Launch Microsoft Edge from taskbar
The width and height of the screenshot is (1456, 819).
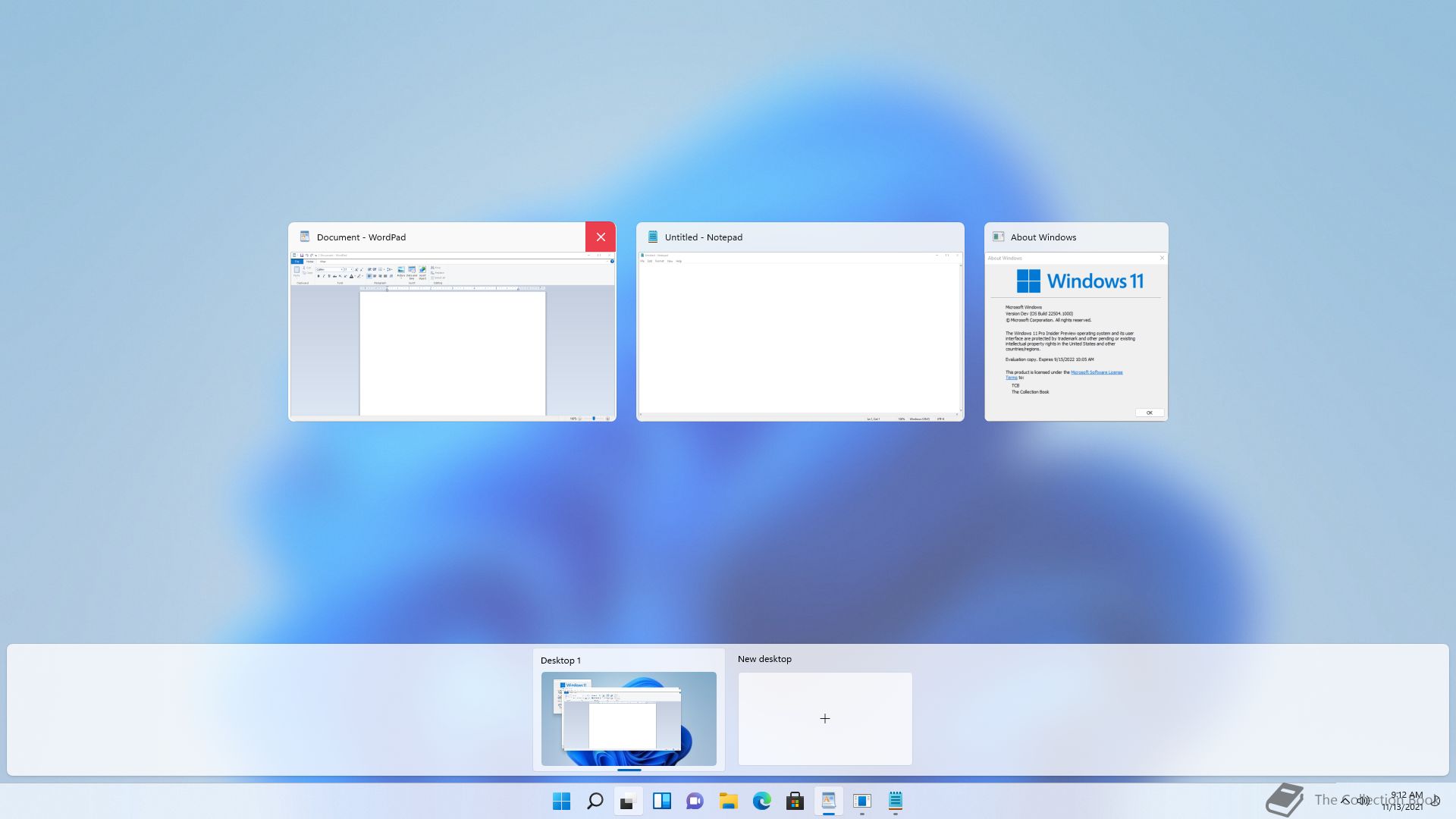click(761, 801)
